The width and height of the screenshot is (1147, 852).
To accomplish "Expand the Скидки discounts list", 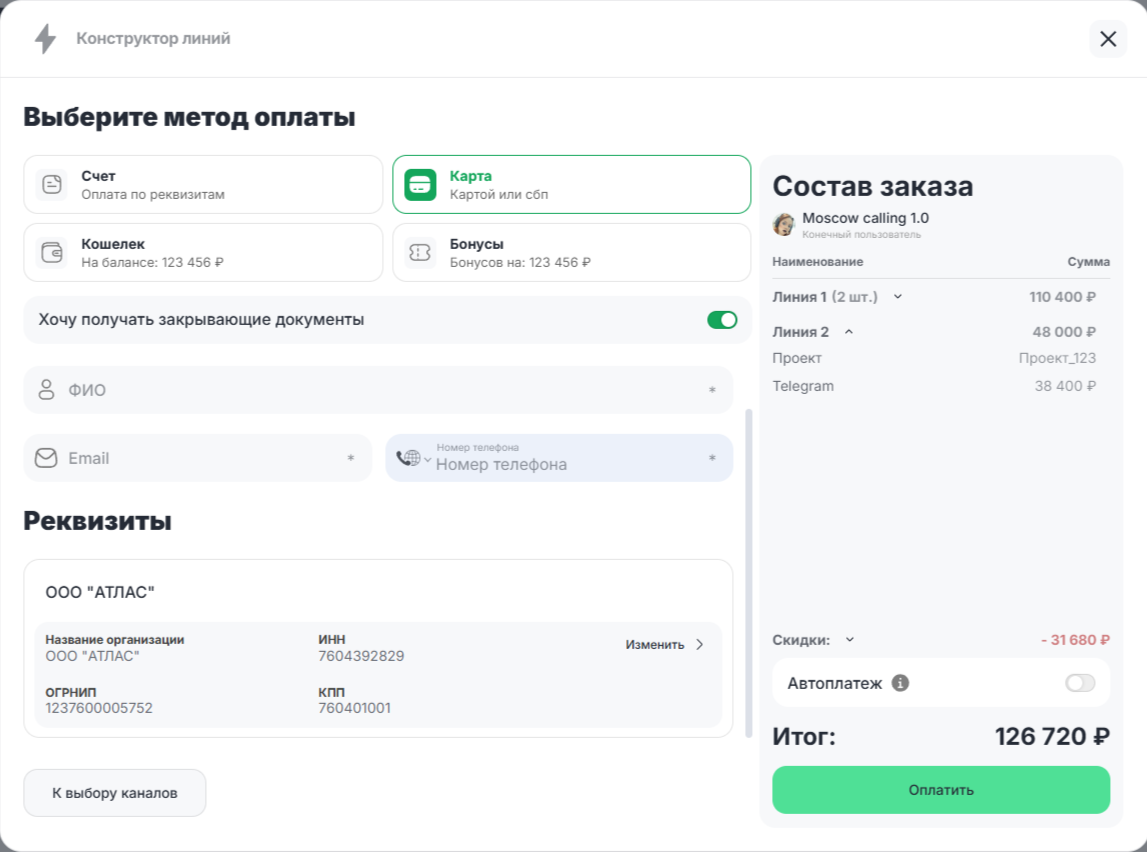I will click(x=850, y=640).
